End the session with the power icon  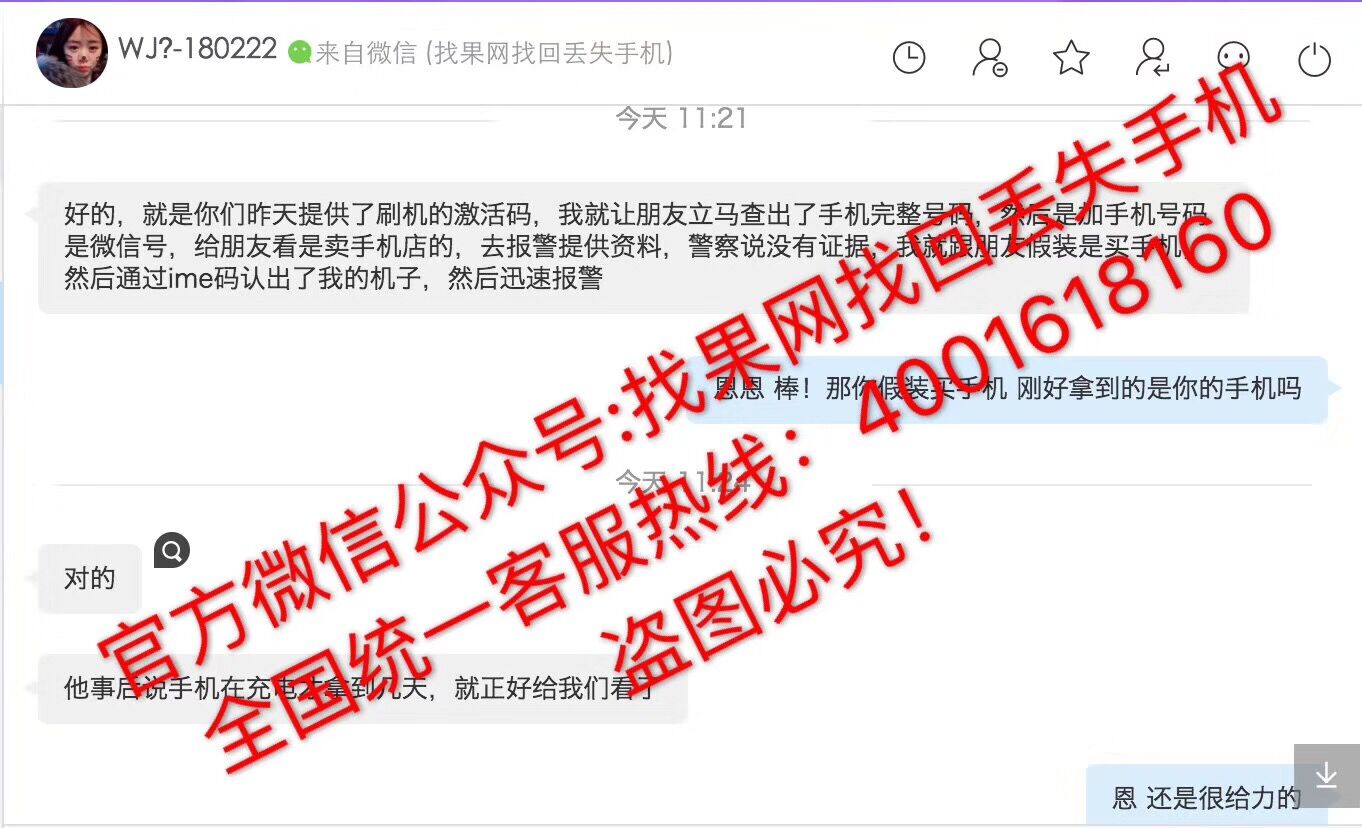tap(1315, 59)
